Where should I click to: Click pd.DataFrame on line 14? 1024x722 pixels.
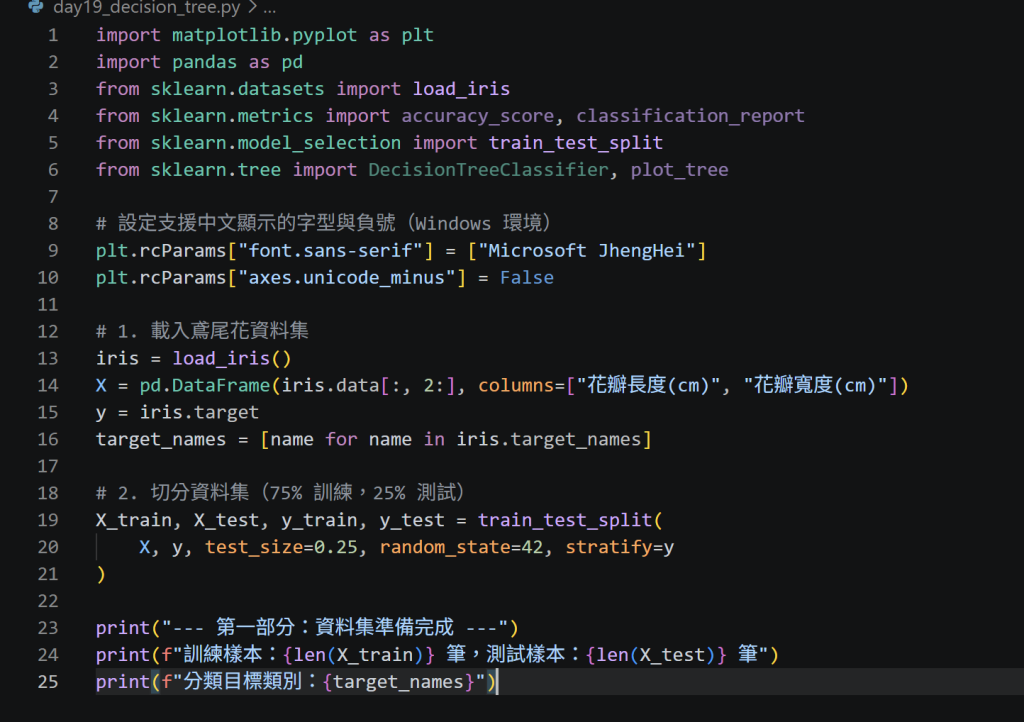coord(205,386)
